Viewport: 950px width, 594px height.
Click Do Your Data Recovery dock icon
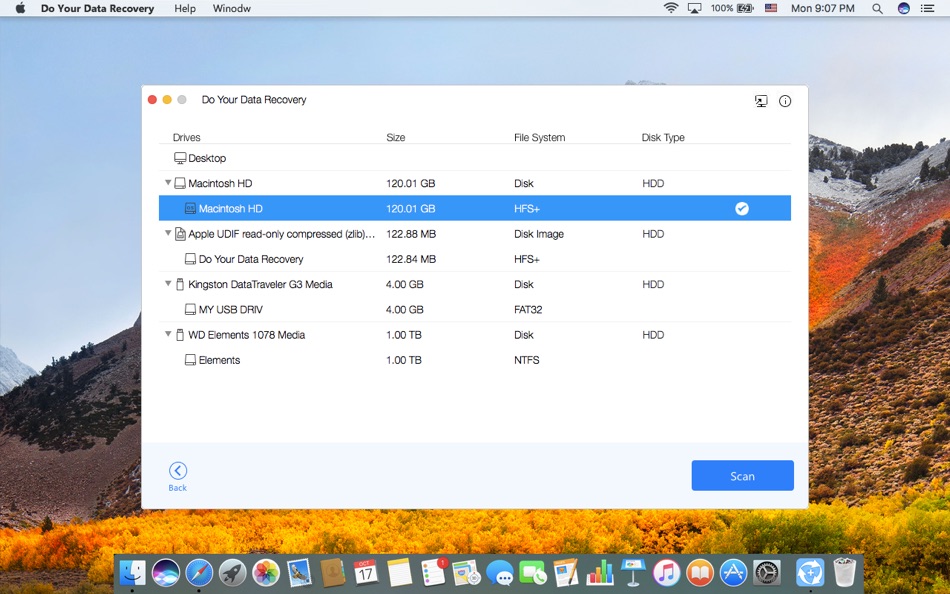tap(810, 572)
